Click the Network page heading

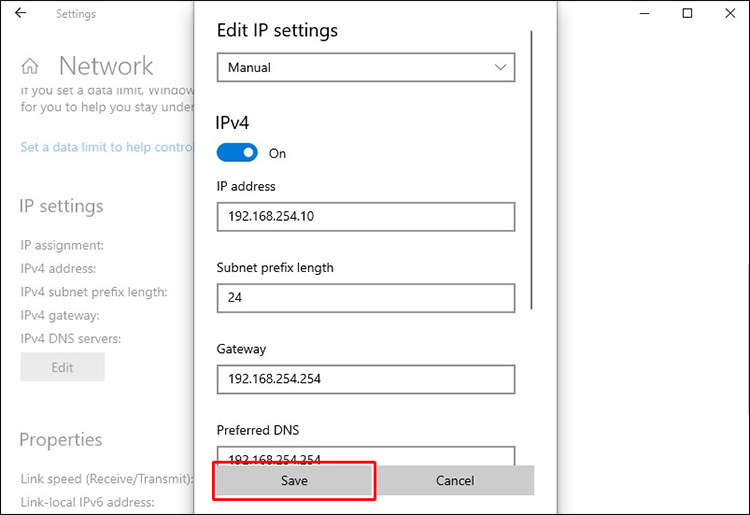pos(106,67)
